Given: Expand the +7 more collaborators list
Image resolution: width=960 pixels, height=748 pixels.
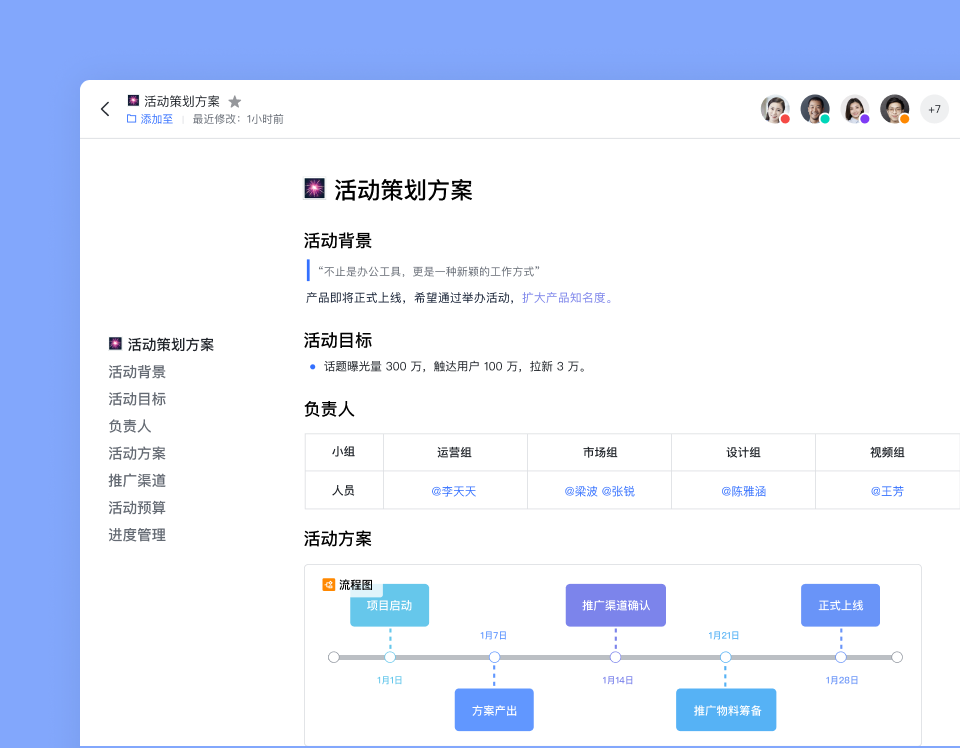Looking at the screenshot, I should click(x=934, y=109).
